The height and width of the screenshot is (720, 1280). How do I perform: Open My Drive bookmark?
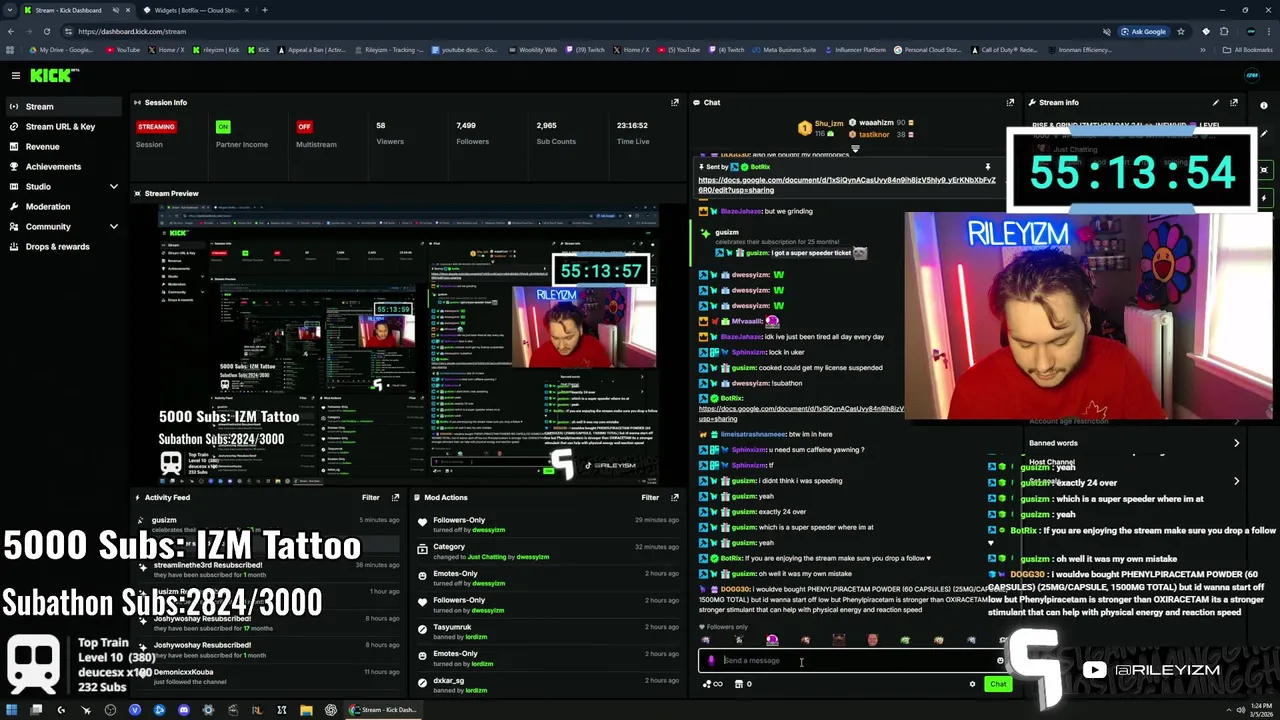point(62,50)
